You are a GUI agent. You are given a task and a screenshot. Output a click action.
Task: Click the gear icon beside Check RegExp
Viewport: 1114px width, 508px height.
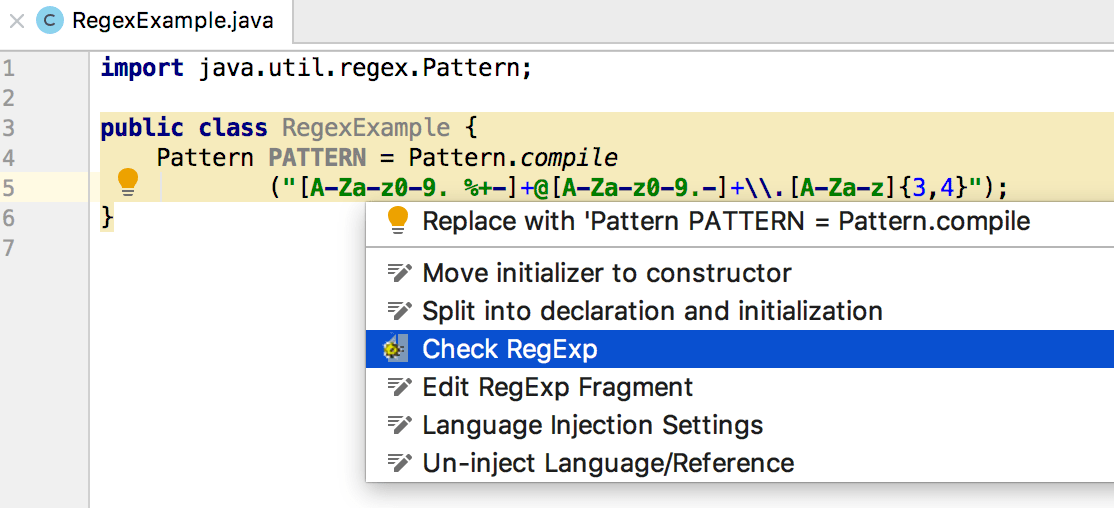pyautogui.click(x=395, y=349)
